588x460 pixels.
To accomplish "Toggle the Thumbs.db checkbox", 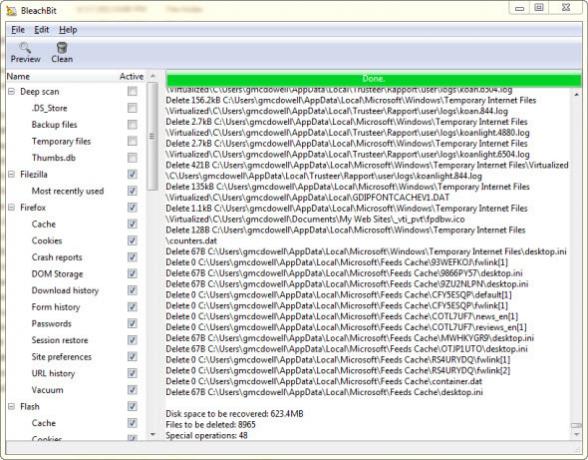I will coord(132,157).
